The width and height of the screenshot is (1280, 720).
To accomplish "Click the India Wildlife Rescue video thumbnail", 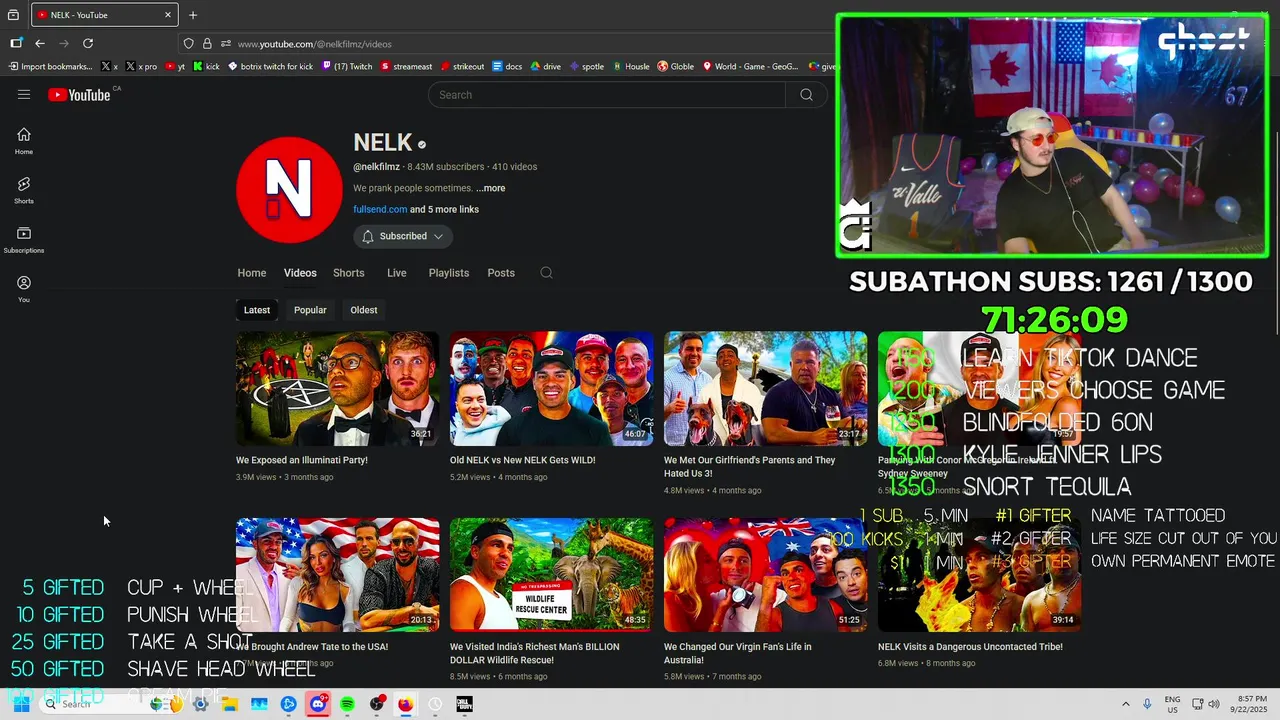I will (551, 574).
